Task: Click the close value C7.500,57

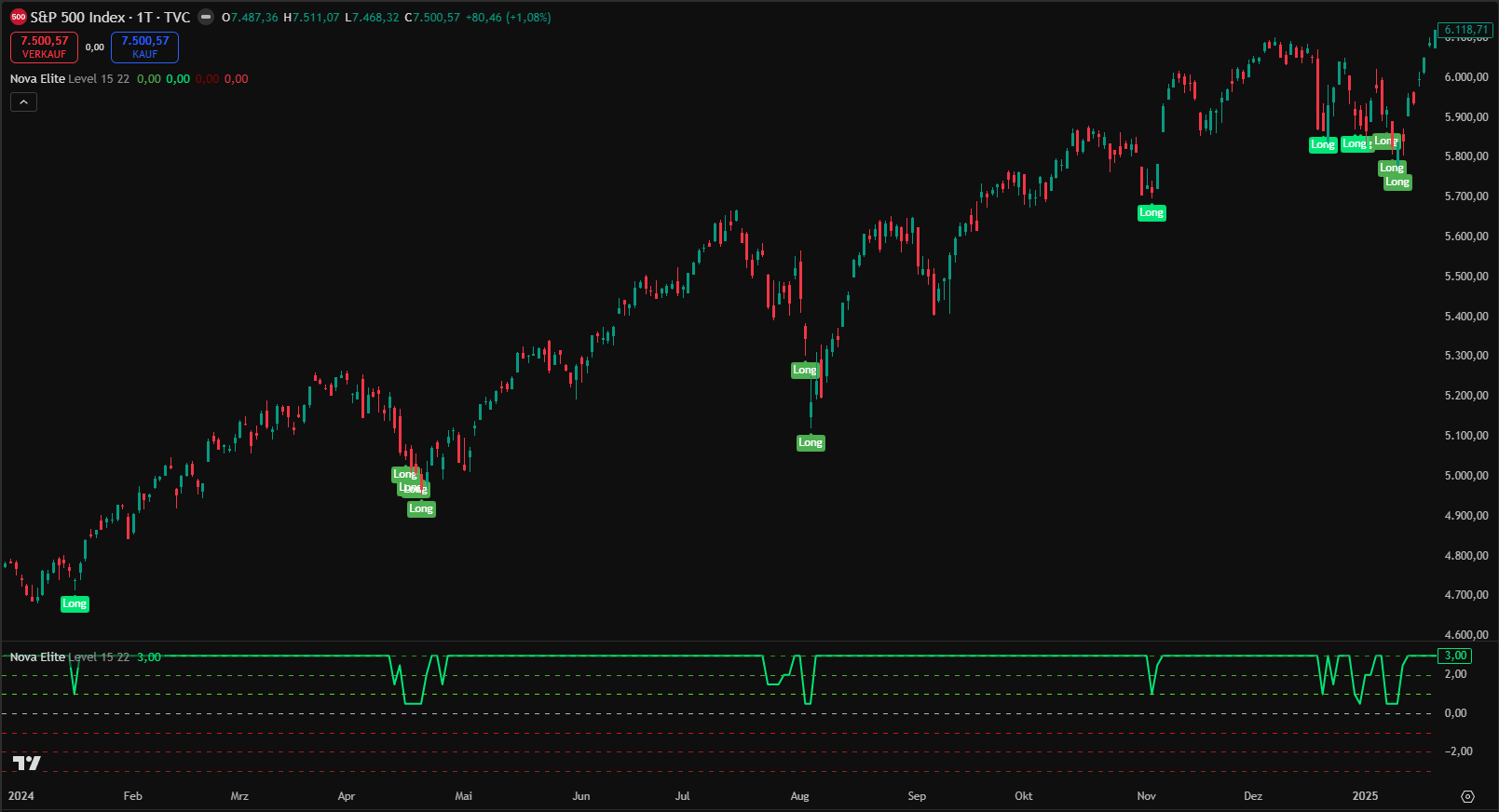Action: point(432,18)
